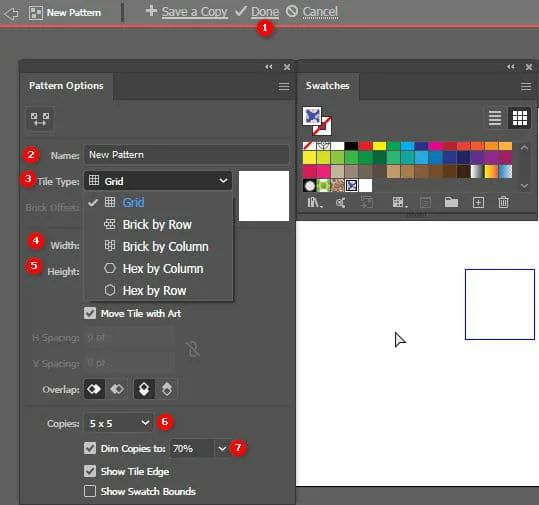The image size is (539, 505).
Task: Click the Delete Swatch trash icon
Action: 503,202
